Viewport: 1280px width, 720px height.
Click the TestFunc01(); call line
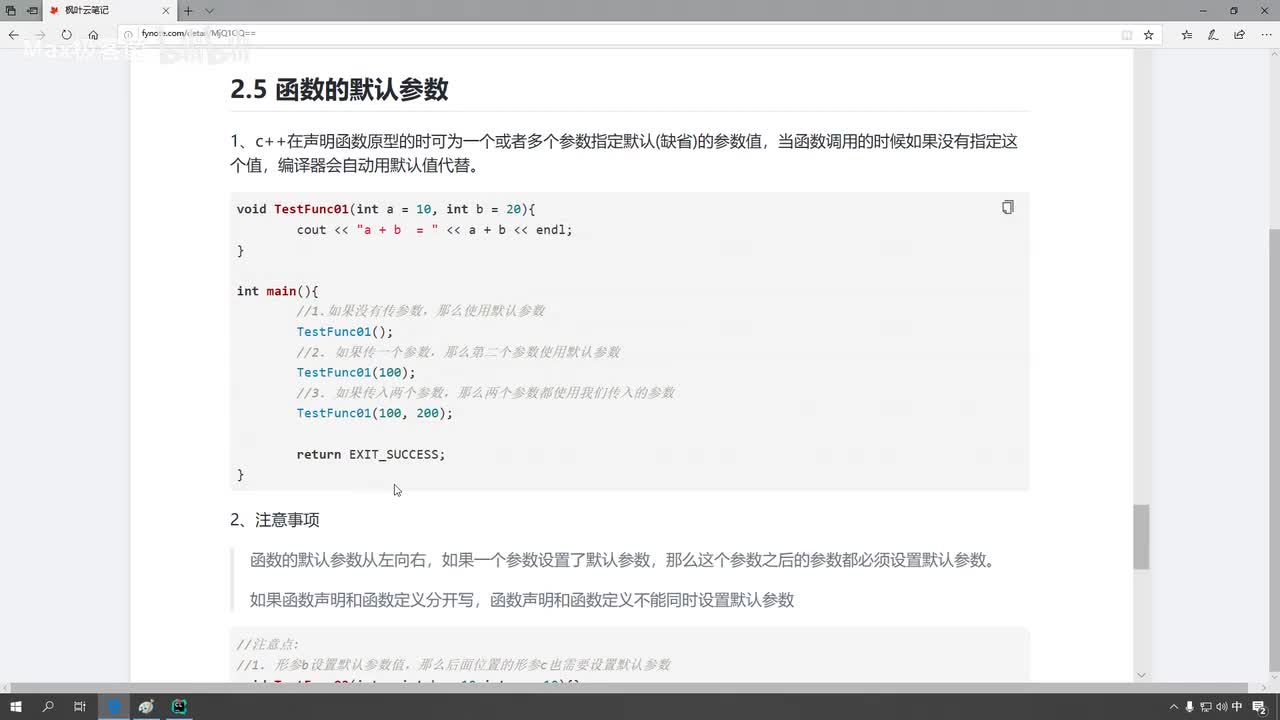[x=345, y=331]
